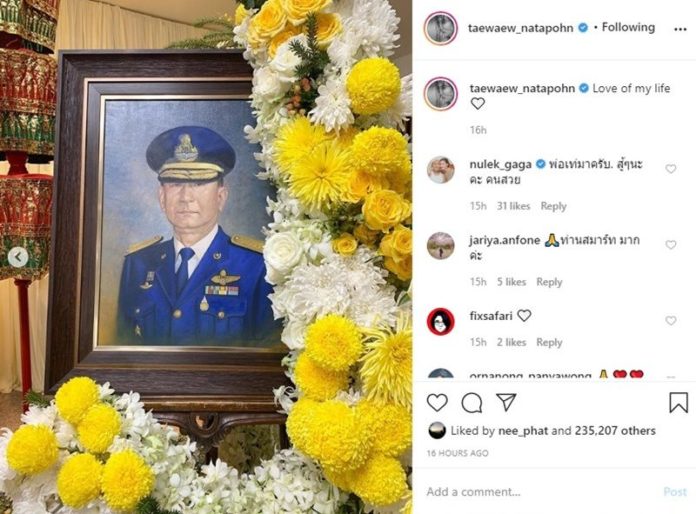Click the Following button
Screen dimensions: 696x514
point(628,28)
